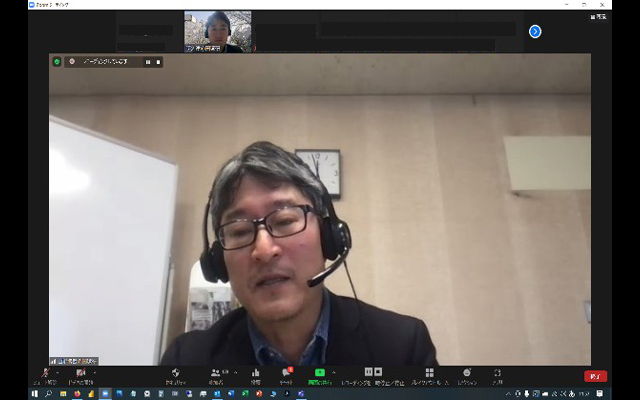This screenshot has height=400, width=640.
Task: Unmute the microphone in Zoom toolbar
Action: coord(44,373)
